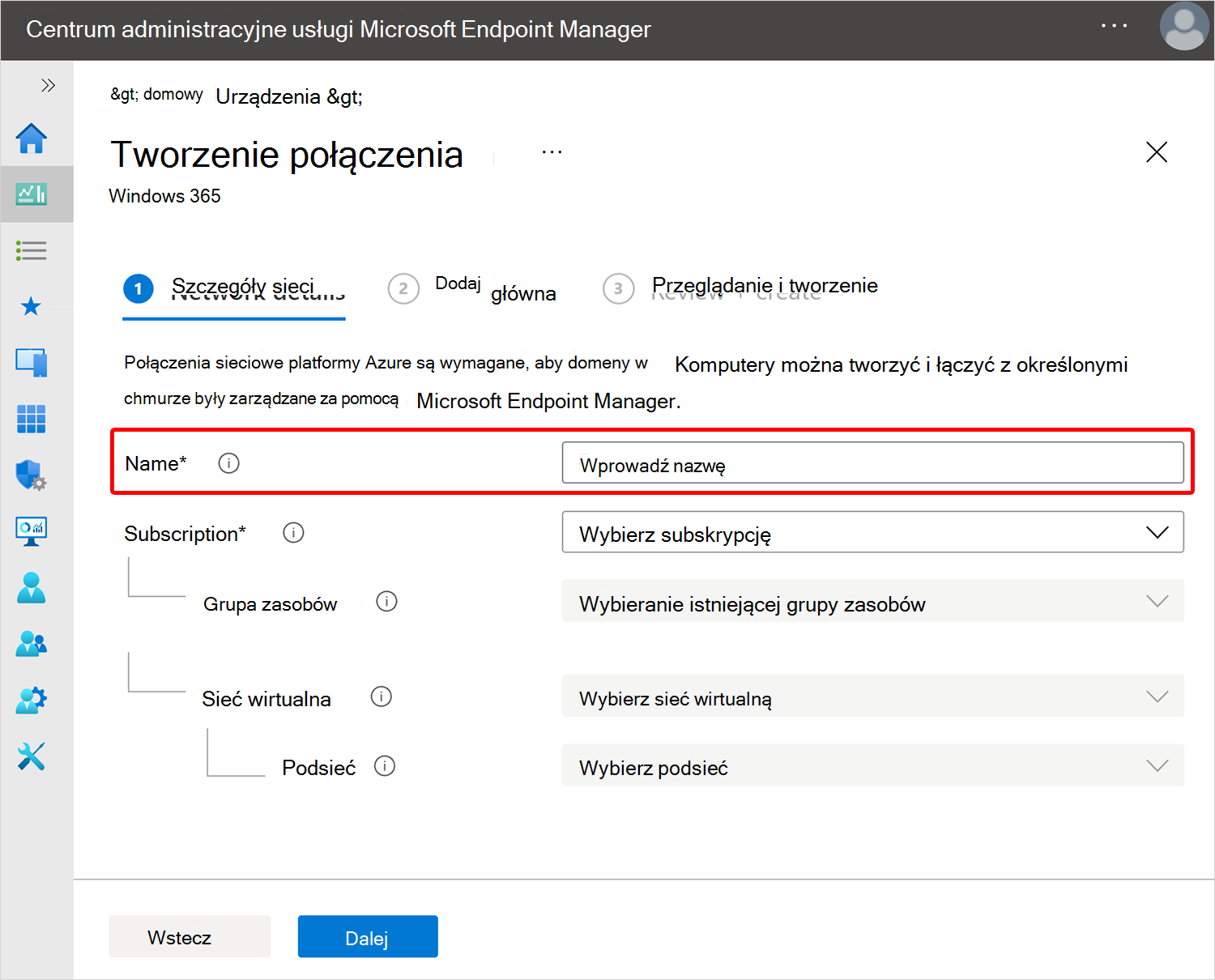Open the Apps grid icon in the sidebar
Screen dimensions: 1215x980
pos(32,419)
